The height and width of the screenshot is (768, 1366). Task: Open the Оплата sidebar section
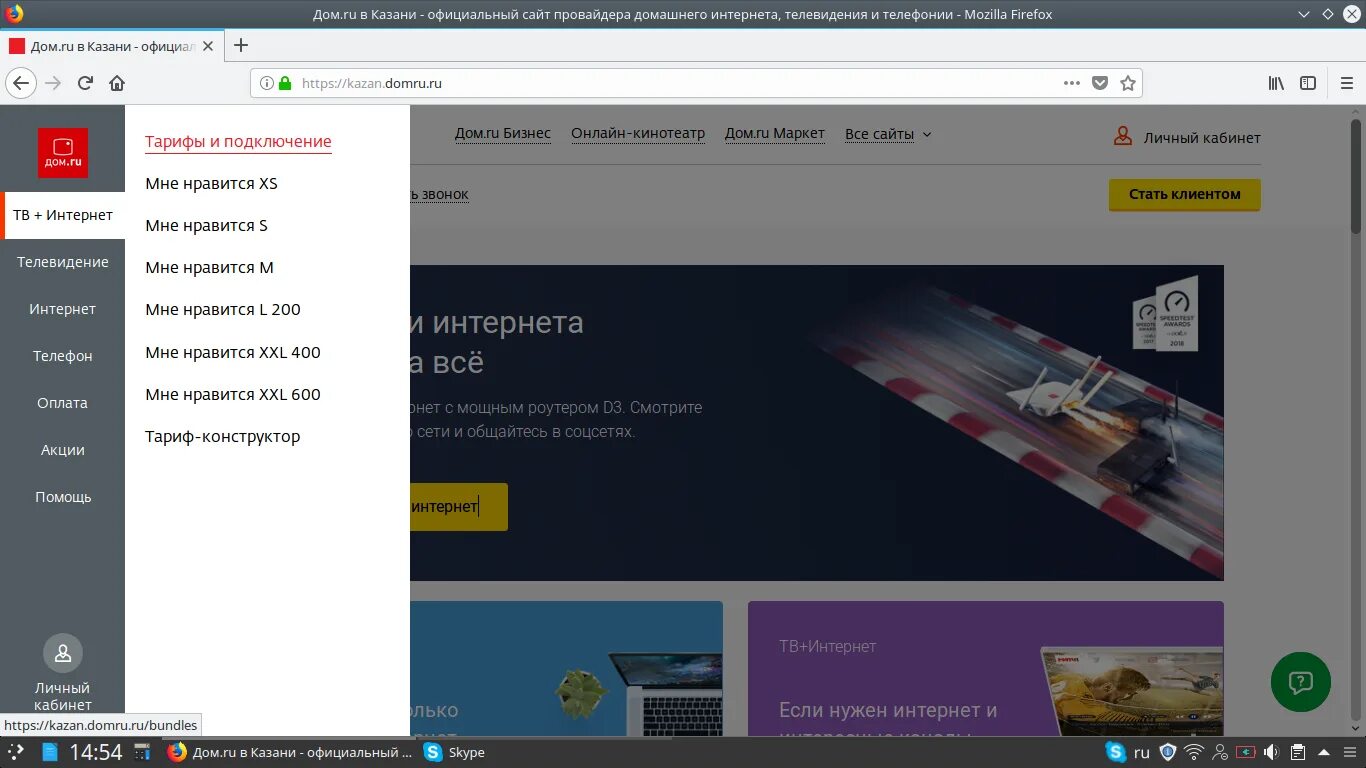pos(63,403)
